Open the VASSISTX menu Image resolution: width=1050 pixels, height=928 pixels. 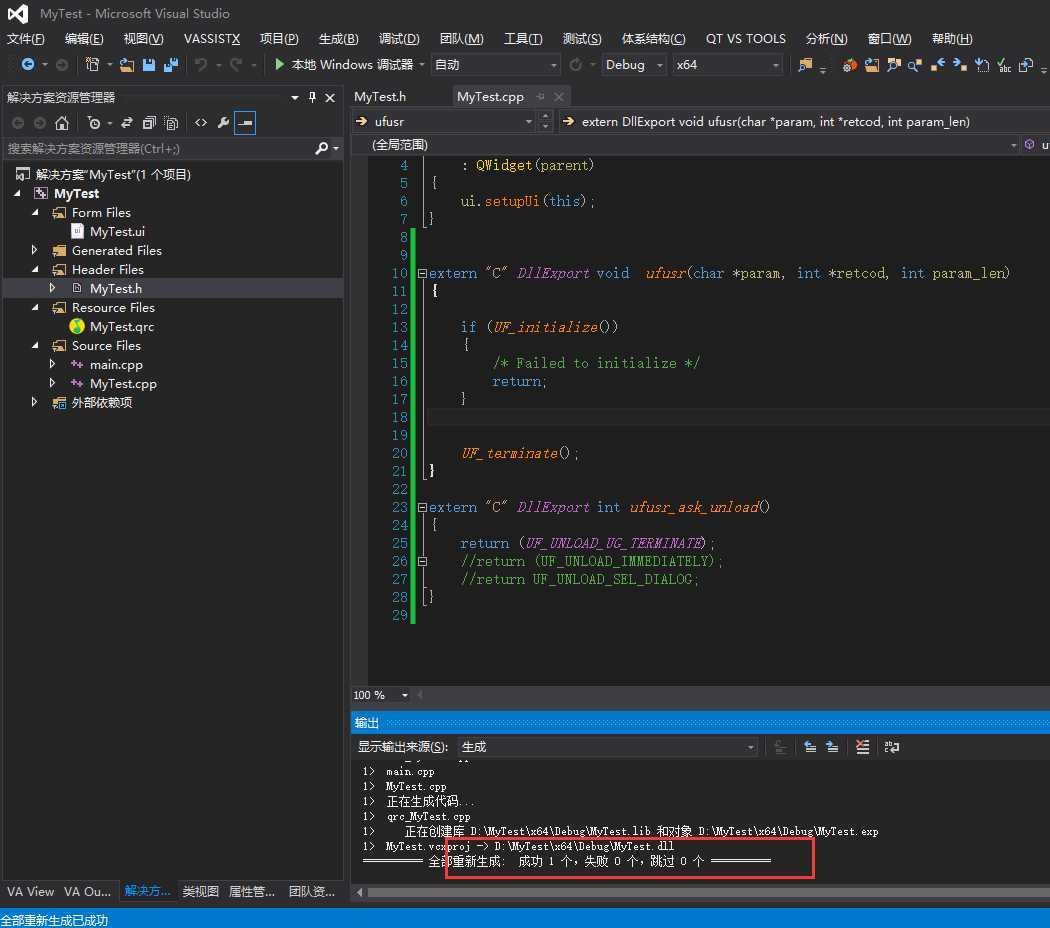pos(212,39)
